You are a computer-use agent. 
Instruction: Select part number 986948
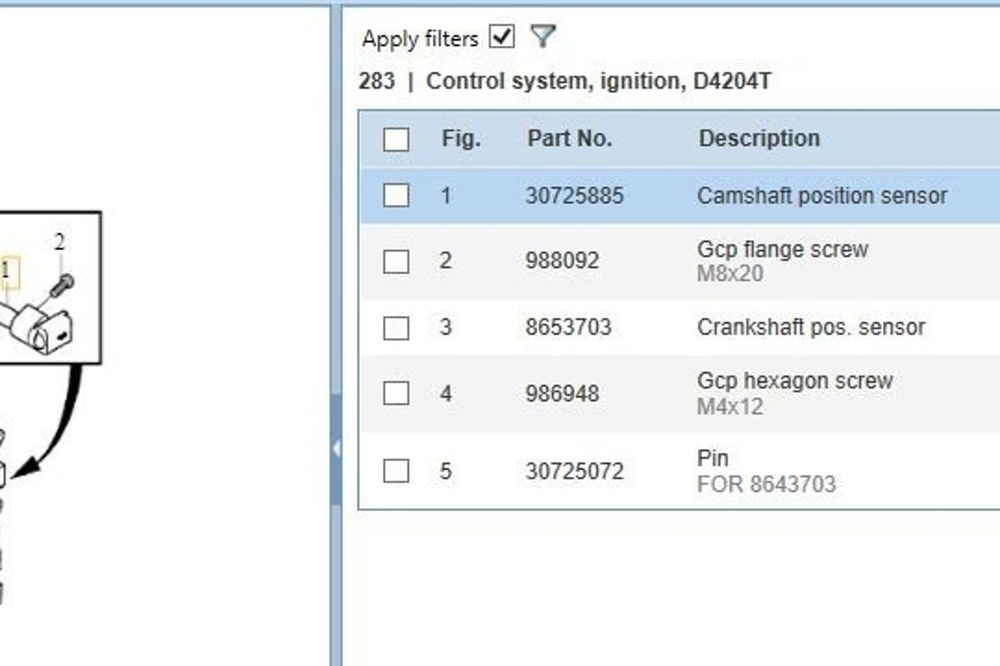(x=562, y=394)
